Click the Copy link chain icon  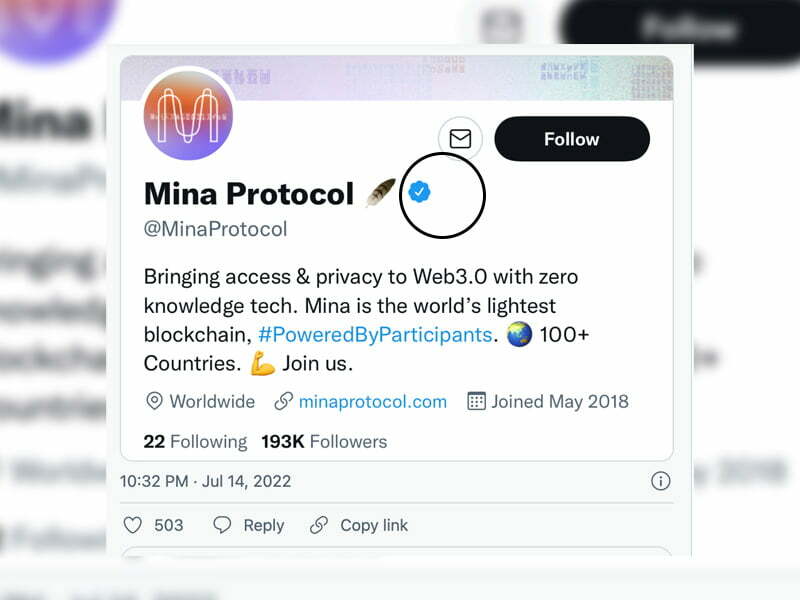pyautogui.click(x=319, y=525)
